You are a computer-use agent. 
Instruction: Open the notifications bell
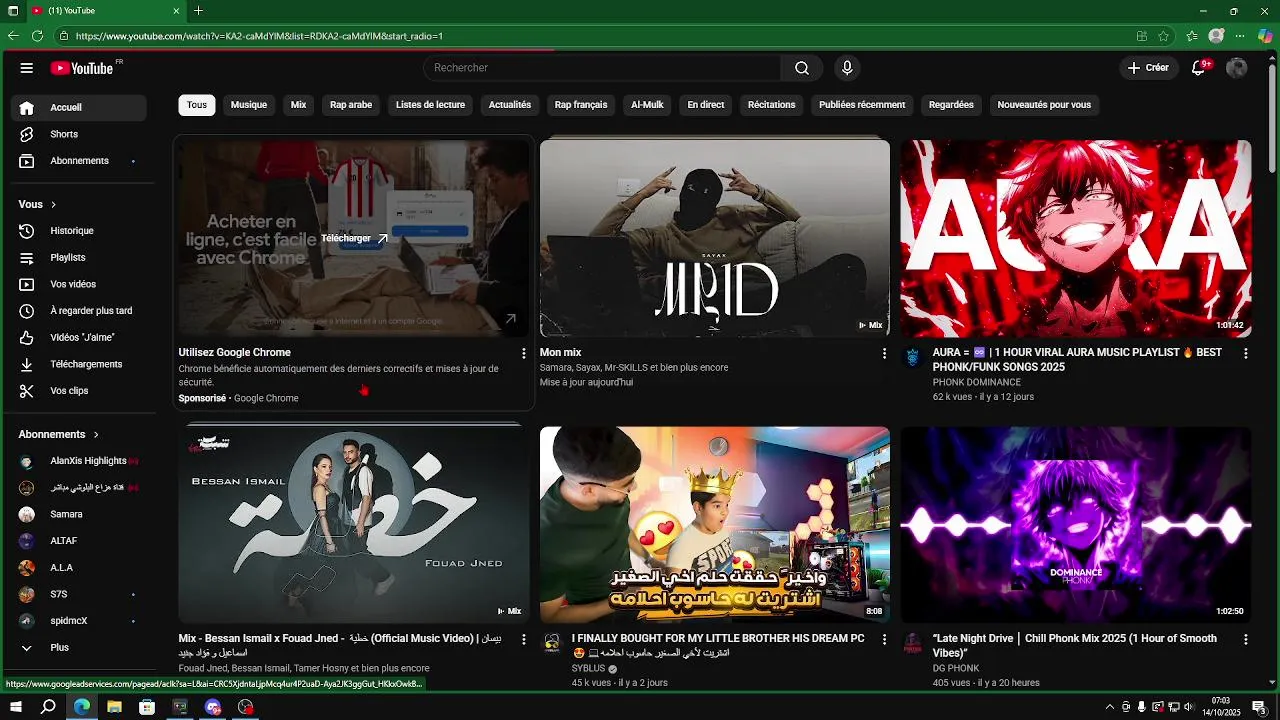[1199, 68]
